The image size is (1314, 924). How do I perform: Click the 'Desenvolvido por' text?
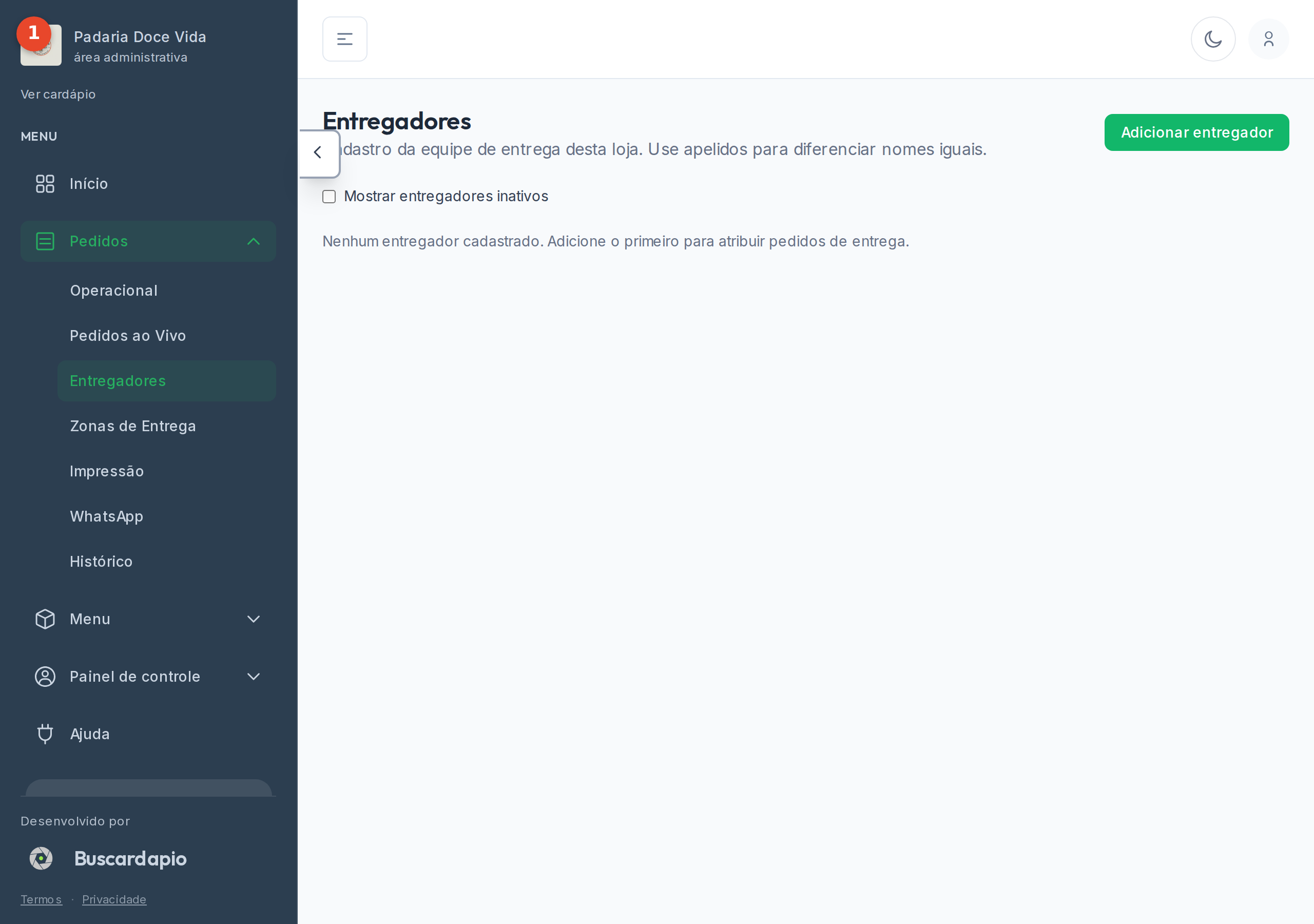click(x=75, y=821)
